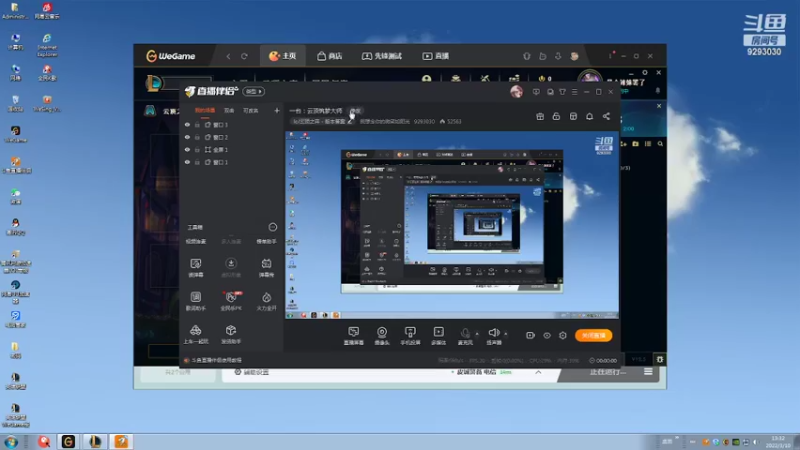Switch to the second scene tab
Image resolution: width=800 pixels, height=450 pixels.
[x=229, y=110]
